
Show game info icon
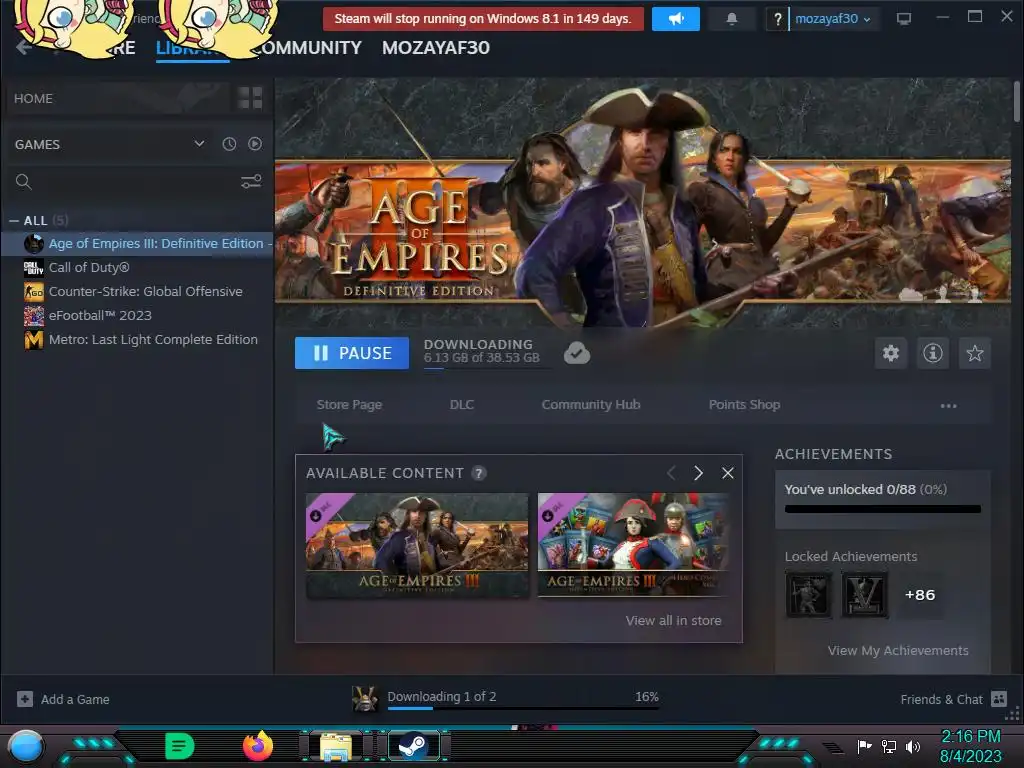click(933, 353)
